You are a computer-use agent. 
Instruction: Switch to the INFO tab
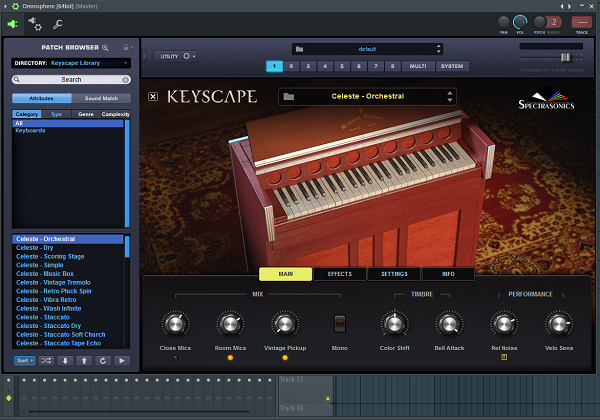point(448,274)
